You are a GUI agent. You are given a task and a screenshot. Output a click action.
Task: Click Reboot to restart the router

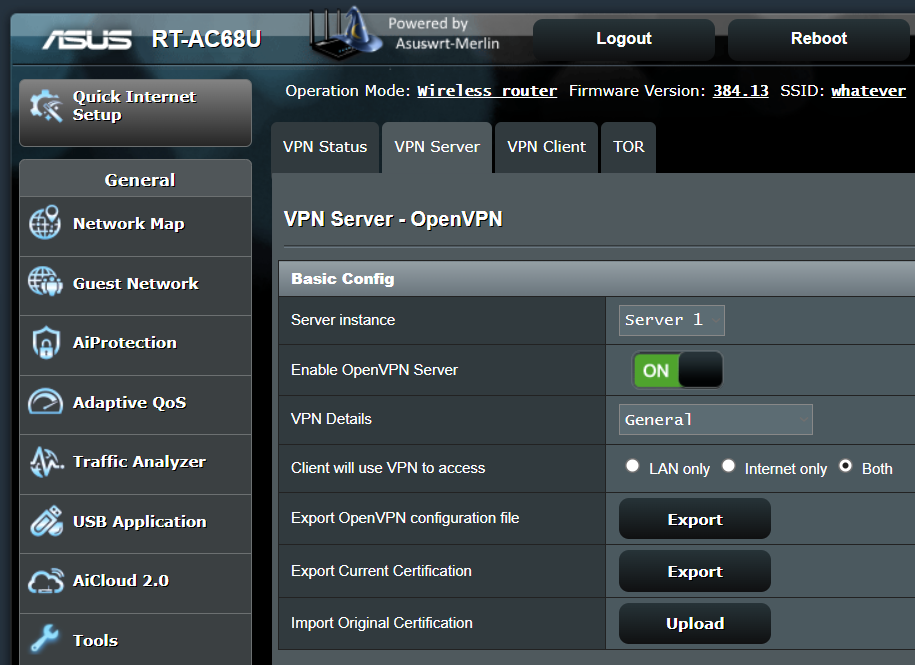click(818, 38)
